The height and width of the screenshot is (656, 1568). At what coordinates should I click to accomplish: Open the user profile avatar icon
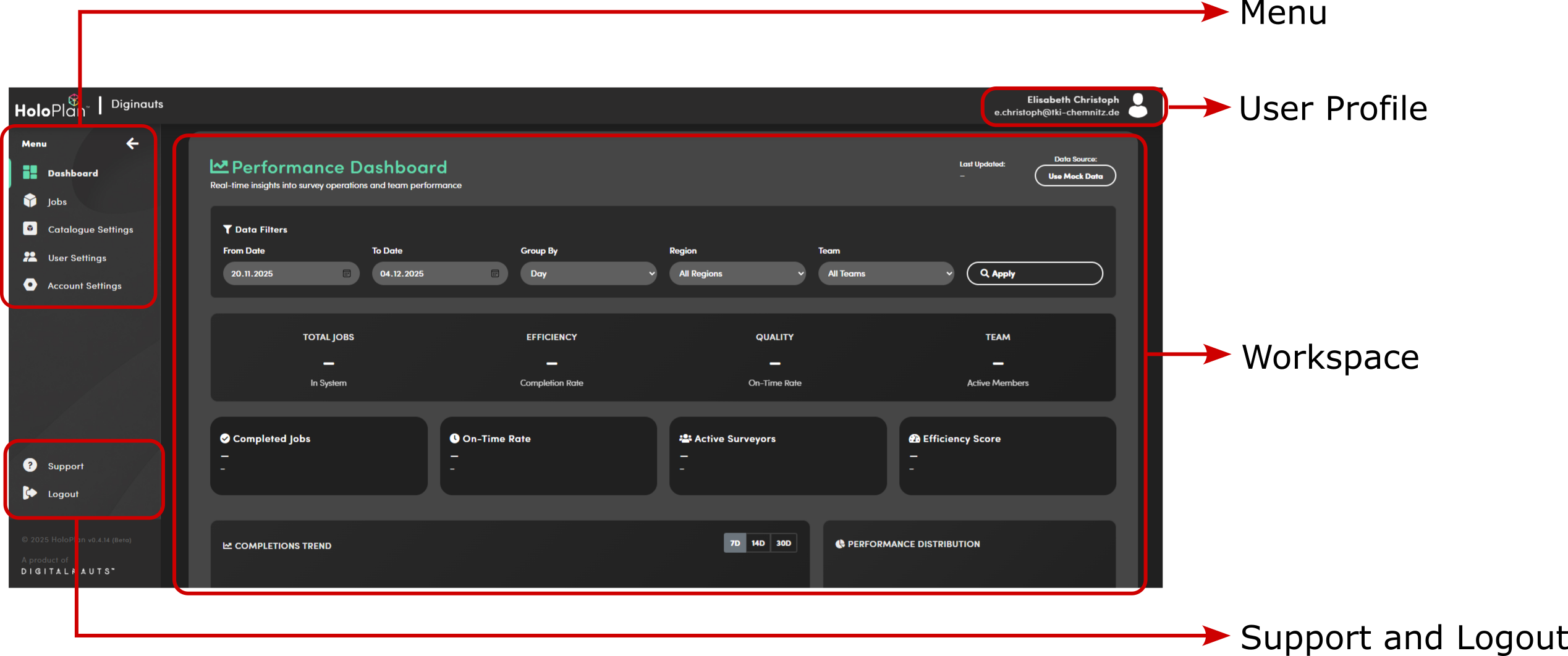pyautogui.click(x=1138, y=106)
